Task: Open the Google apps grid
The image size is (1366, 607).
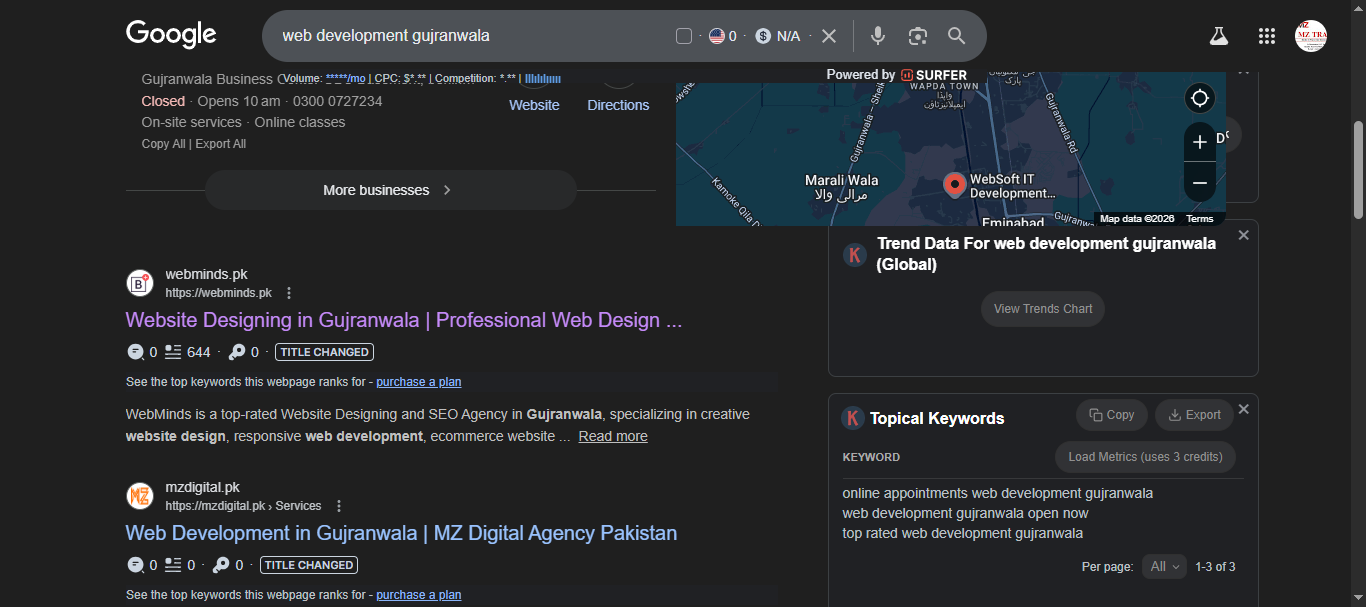Action: 1267,36
